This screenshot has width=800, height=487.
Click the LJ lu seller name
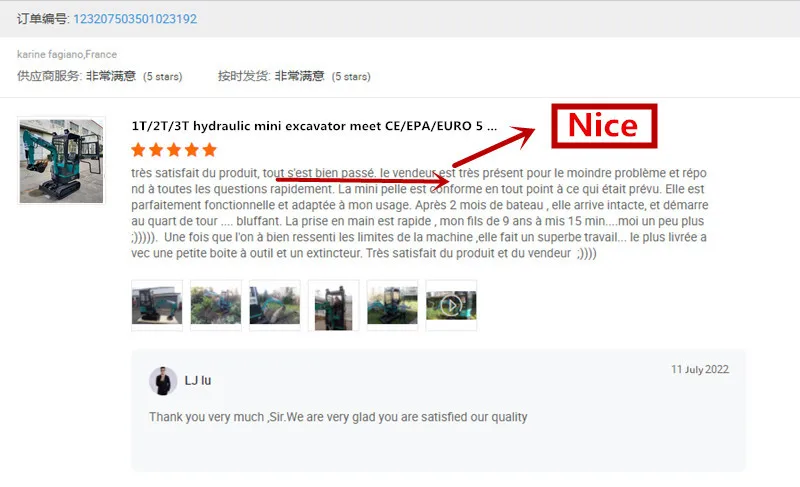[198, 380]
